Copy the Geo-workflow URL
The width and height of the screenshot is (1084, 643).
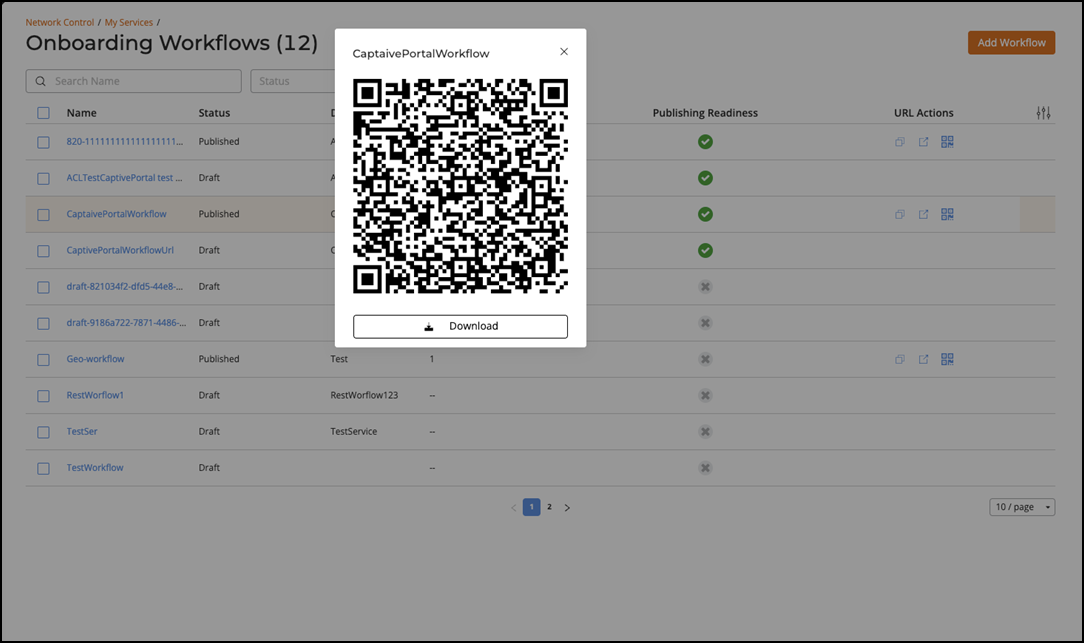coord(900,359)
